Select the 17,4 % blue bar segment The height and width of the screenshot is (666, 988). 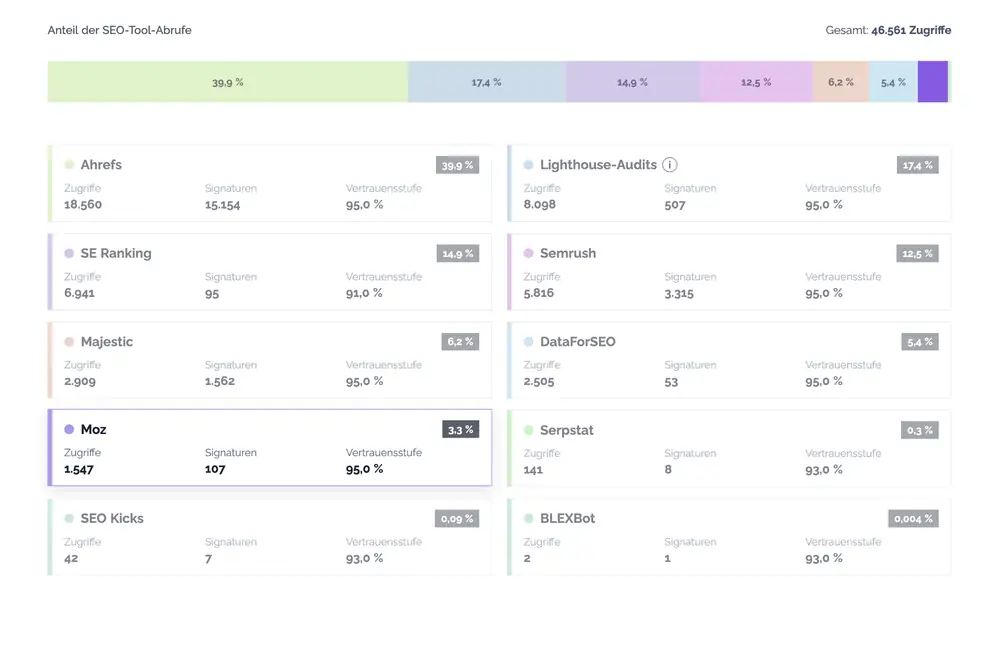point(487,82)
